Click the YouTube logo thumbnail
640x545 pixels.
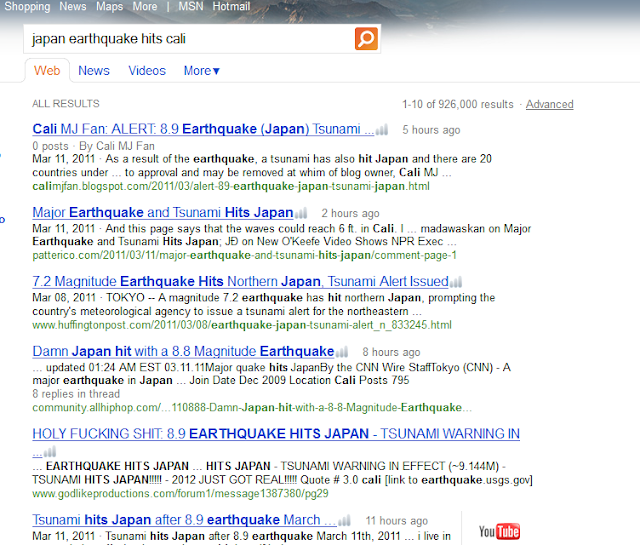(499, 532)
